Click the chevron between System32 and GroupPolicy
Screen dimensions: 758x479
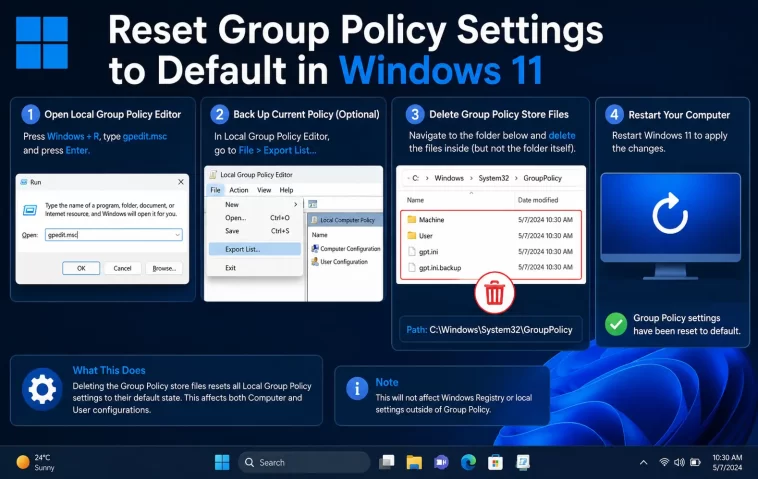coord(516,178)
